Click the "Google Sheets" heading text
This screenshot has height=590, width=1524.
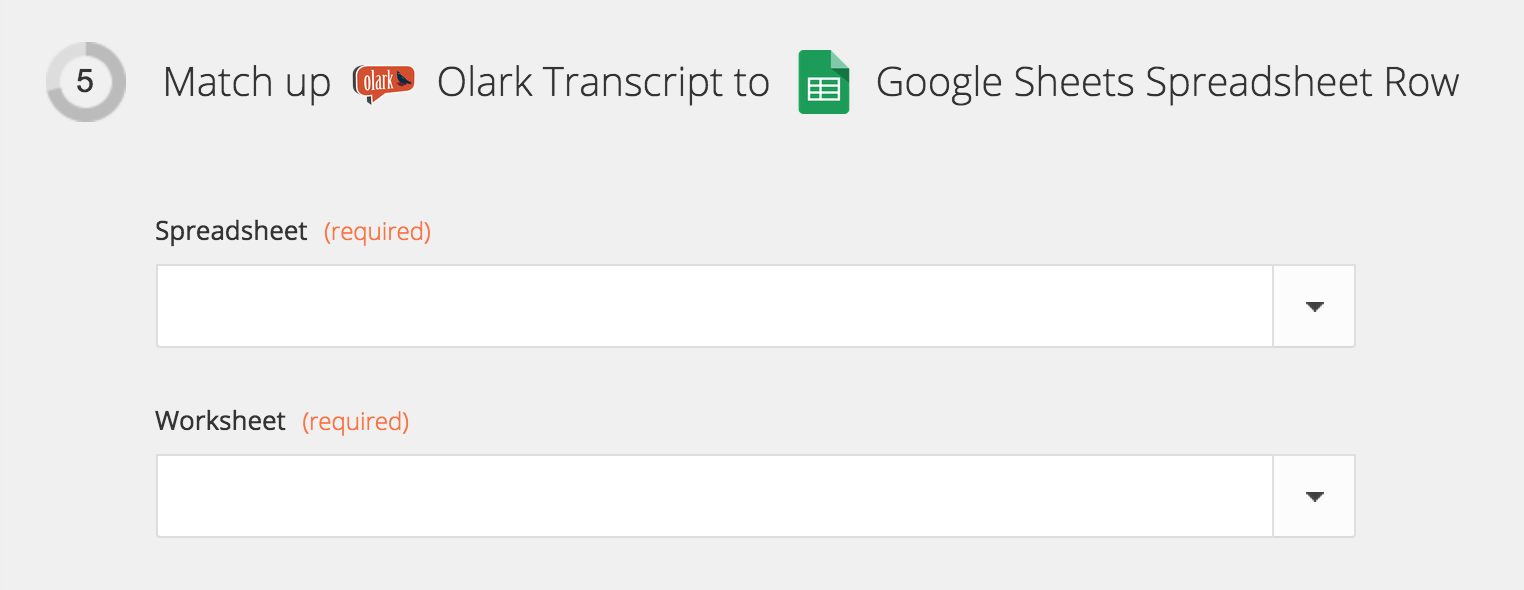1005,83
